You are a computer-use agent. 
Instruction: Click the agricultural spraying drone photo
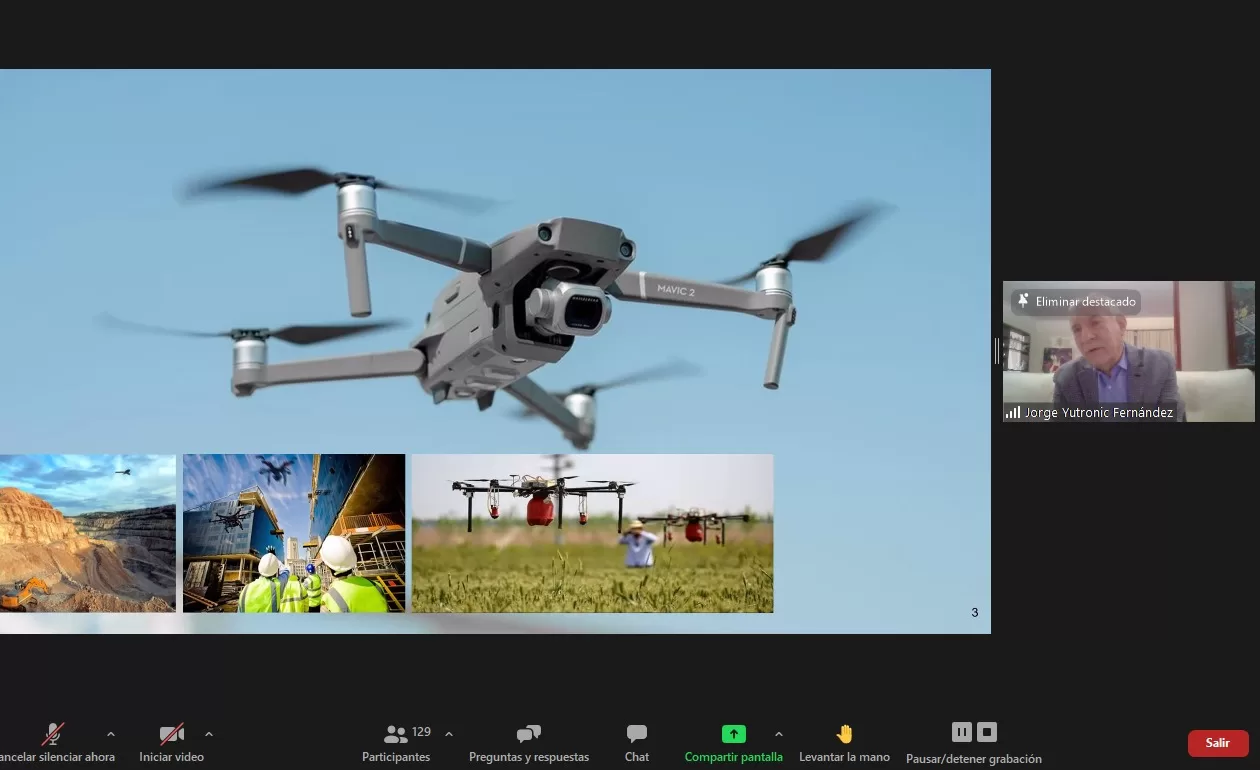[592, 533]
